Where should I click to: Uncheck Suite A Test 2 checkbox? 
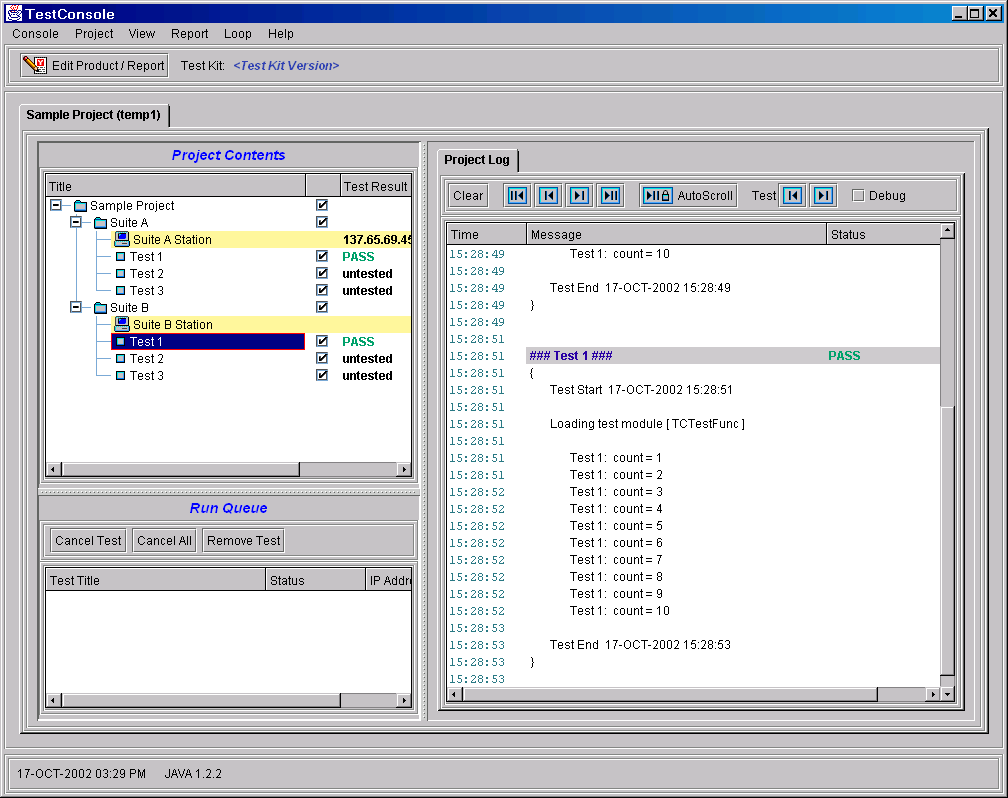(322, 273)
